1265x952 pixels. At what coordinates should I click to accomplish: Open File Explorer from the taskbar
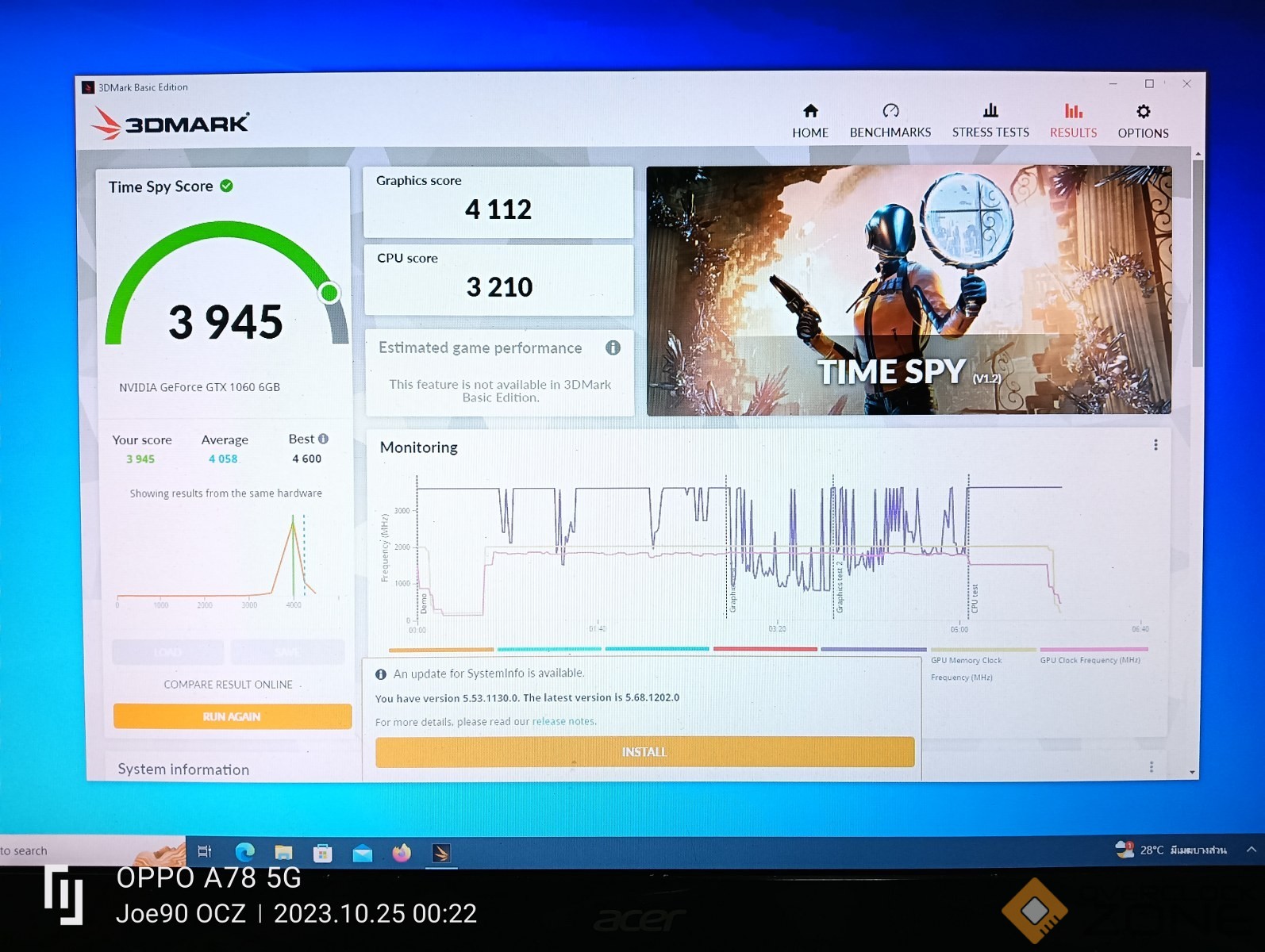coord(283,852)
